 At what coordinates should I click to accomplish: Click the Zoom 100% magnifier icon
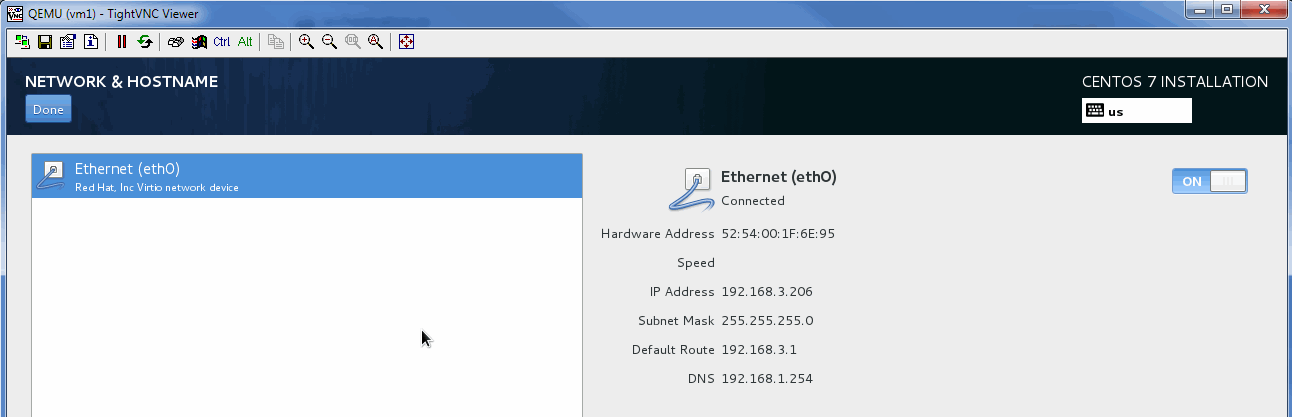pyautogui.click(x=352, y=42)
